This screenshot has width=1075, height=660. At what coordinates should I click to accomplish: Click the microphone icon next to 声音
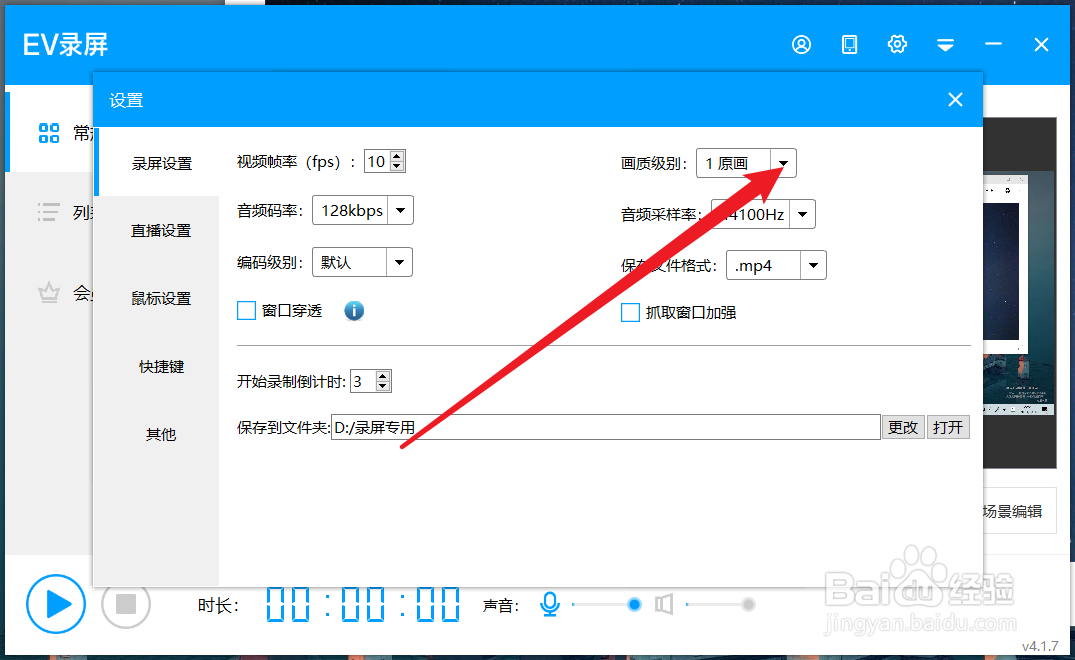coord(549,604)
